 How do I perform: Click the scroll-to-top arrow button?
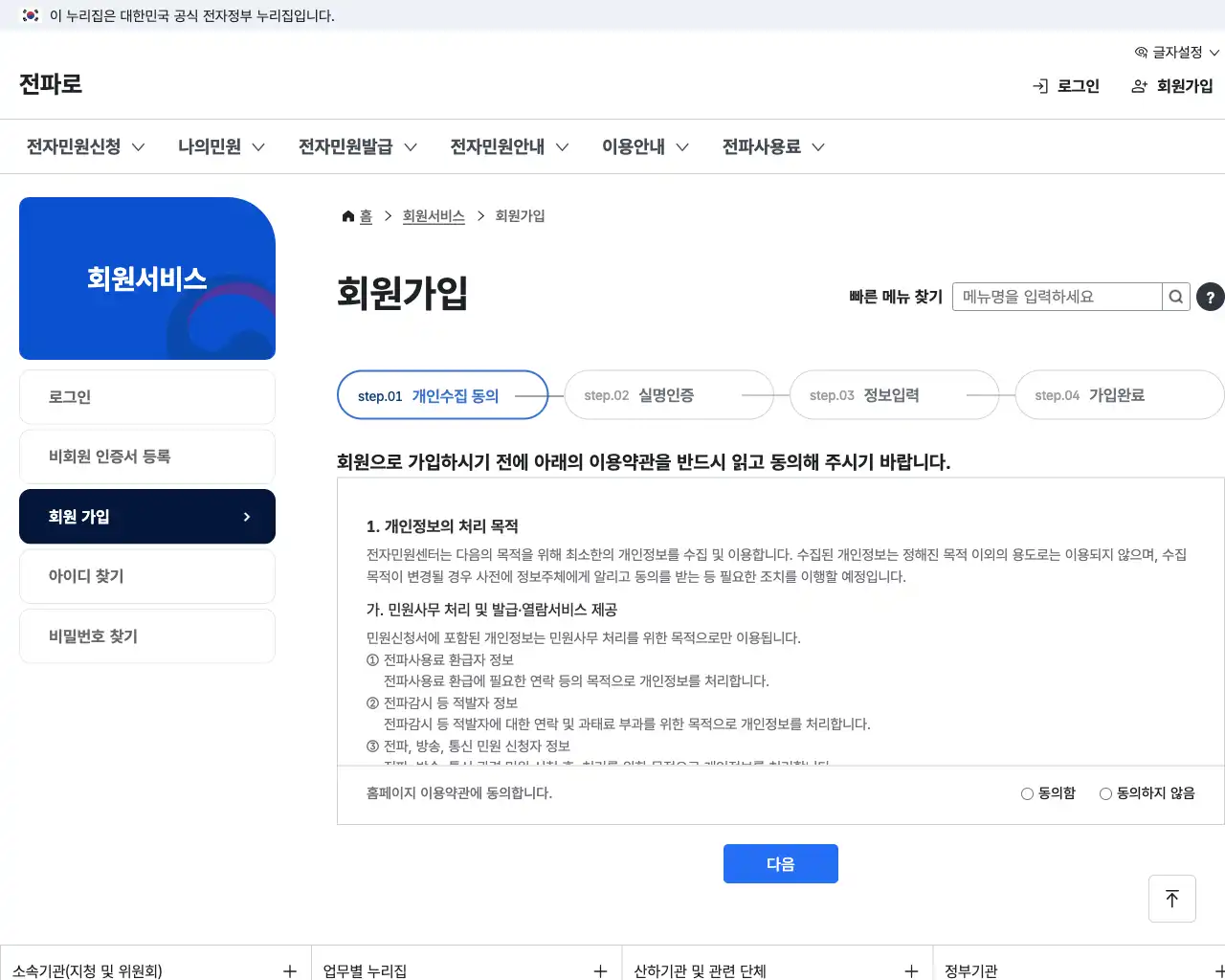[1172, 899]
